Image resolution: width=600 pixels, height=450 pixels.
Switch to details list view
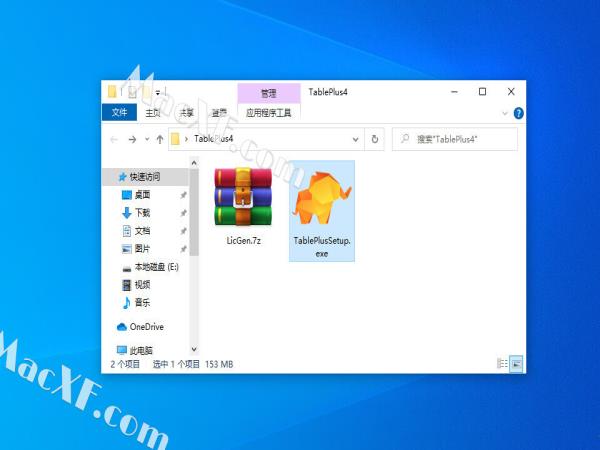502,364
